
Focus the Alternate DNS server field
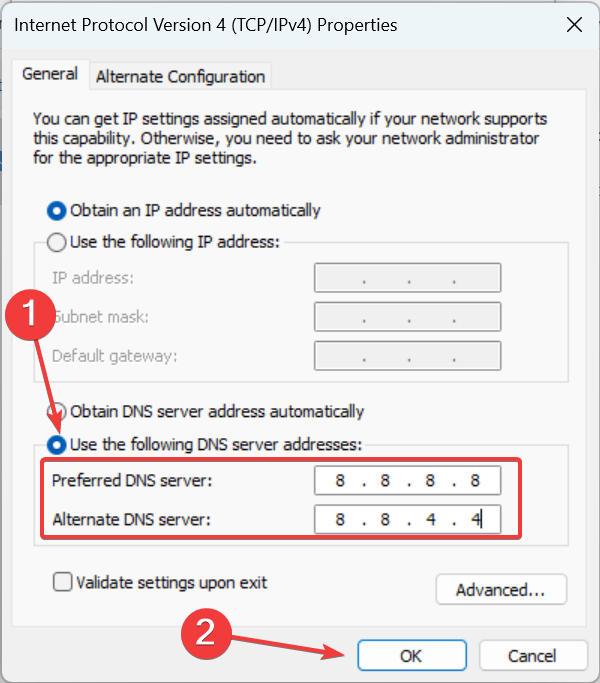pos(407,519)
